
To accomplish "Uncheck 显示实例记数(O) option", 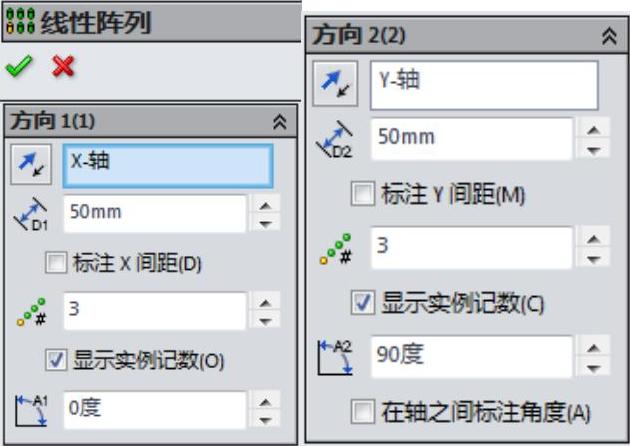I will coord(56,360).
